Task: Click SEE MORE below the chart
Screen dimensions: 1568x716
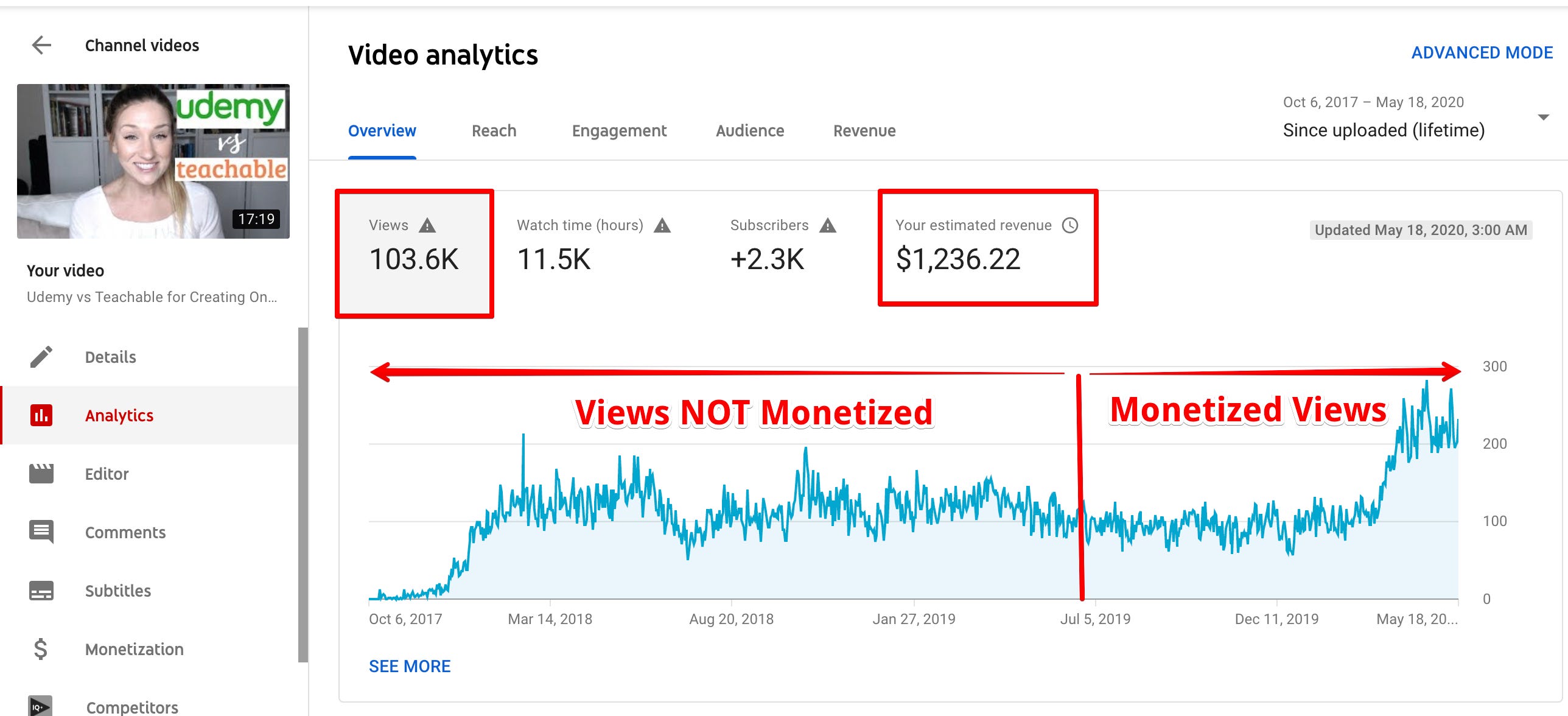Action: click(410, 666)
